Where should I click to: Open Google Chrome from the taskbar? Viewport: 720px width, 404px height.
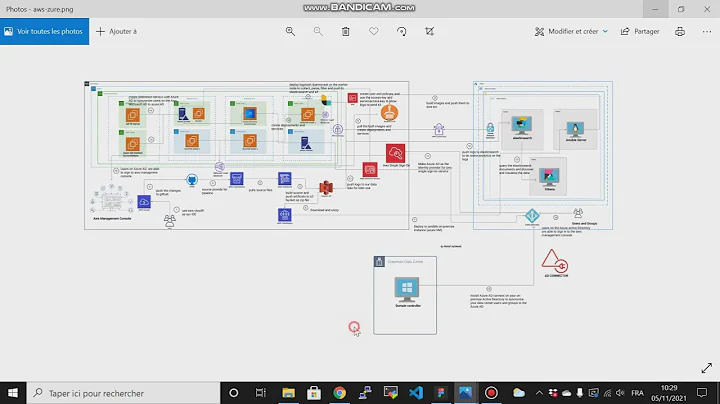pyautogui.click(x=340, y=393)
